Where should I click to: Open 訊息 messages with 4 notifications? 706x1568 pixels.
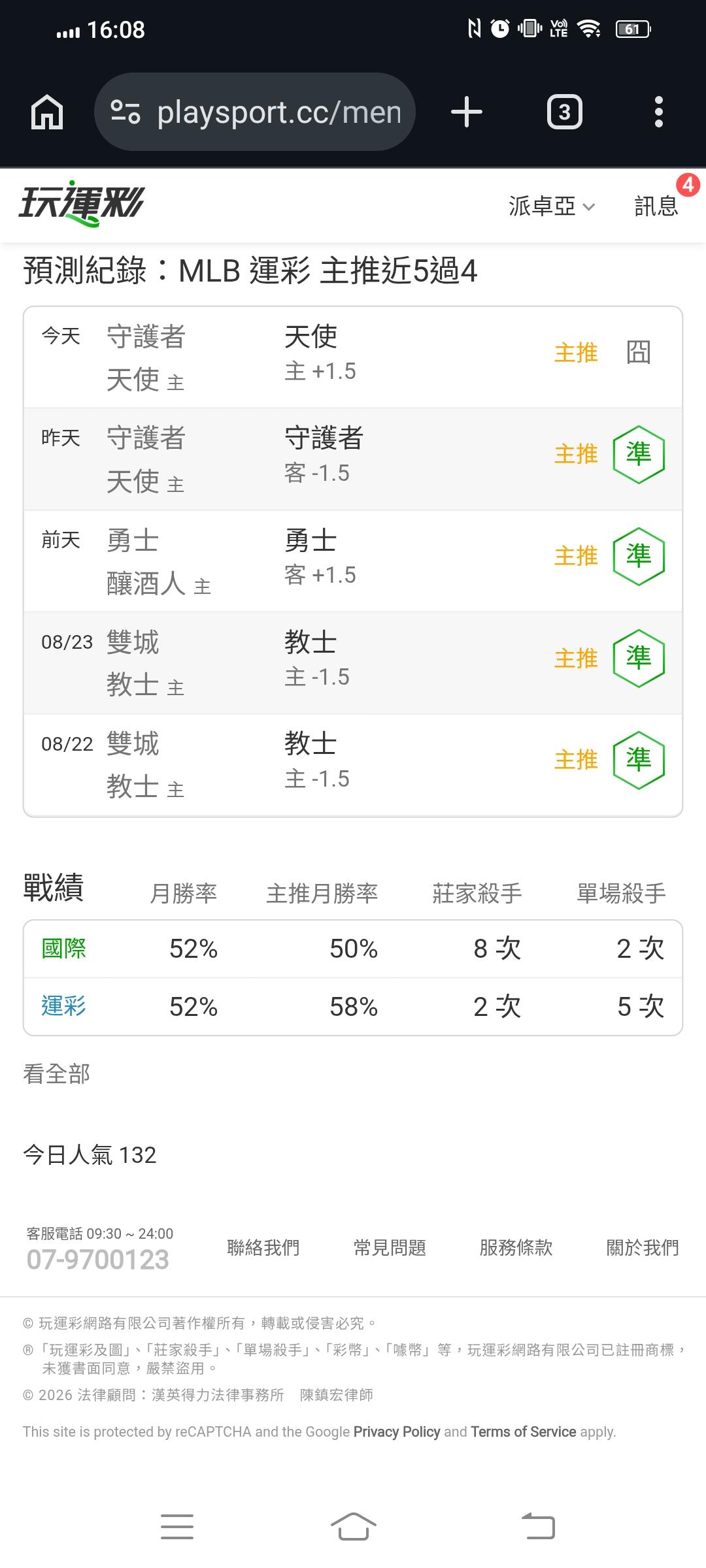(x=657, y=206)
